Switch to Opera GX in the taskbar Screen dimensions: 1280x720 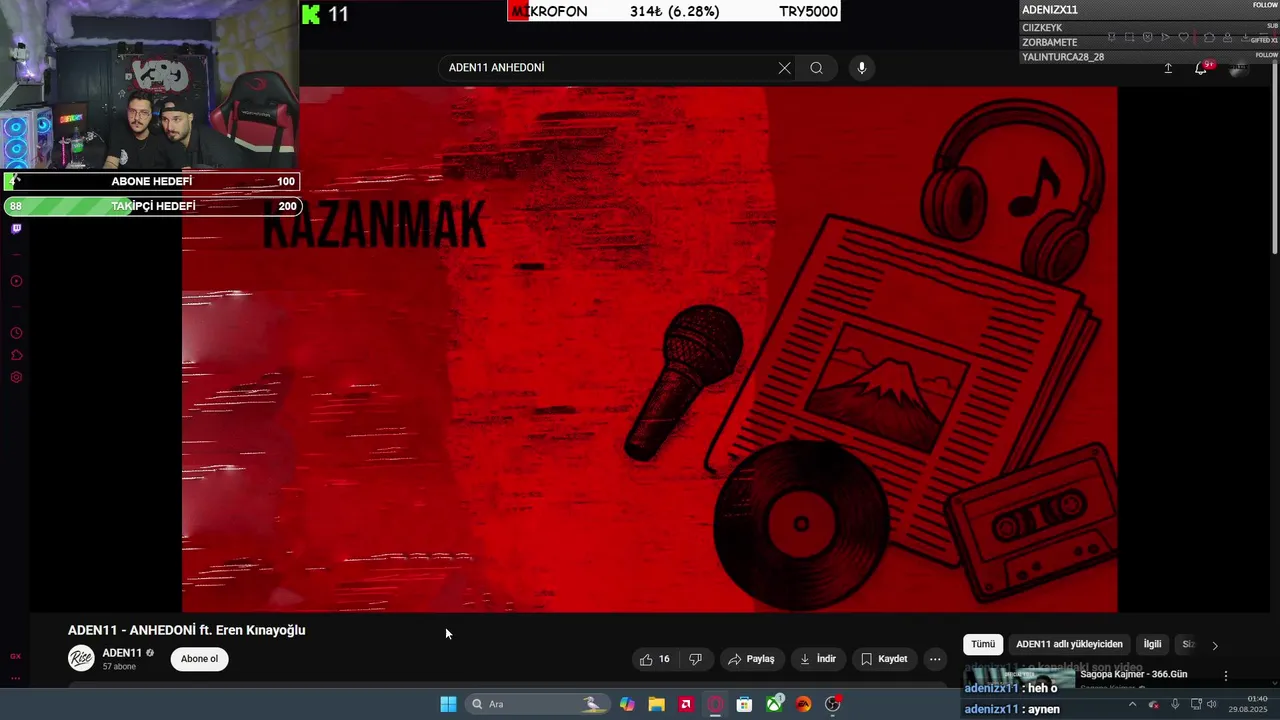715,704
